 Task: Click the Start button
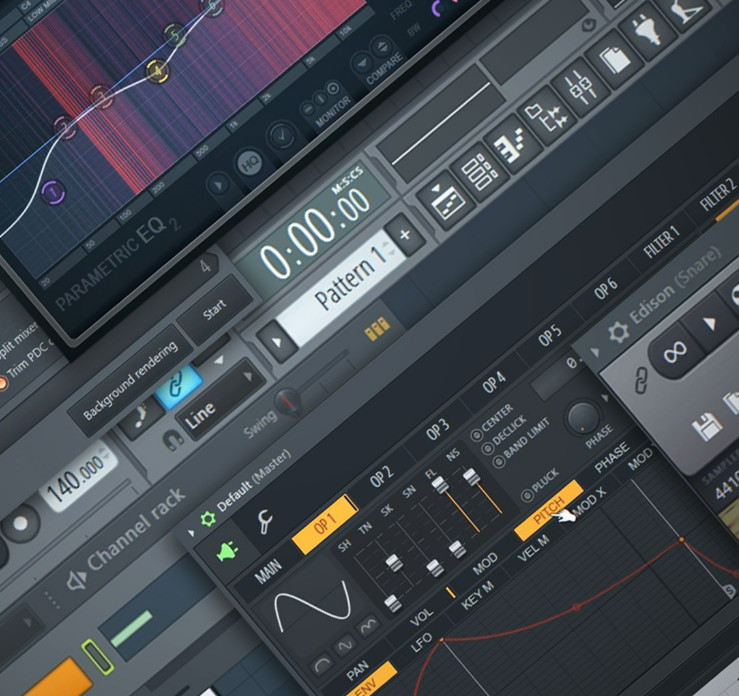click(x=214, y=310)
